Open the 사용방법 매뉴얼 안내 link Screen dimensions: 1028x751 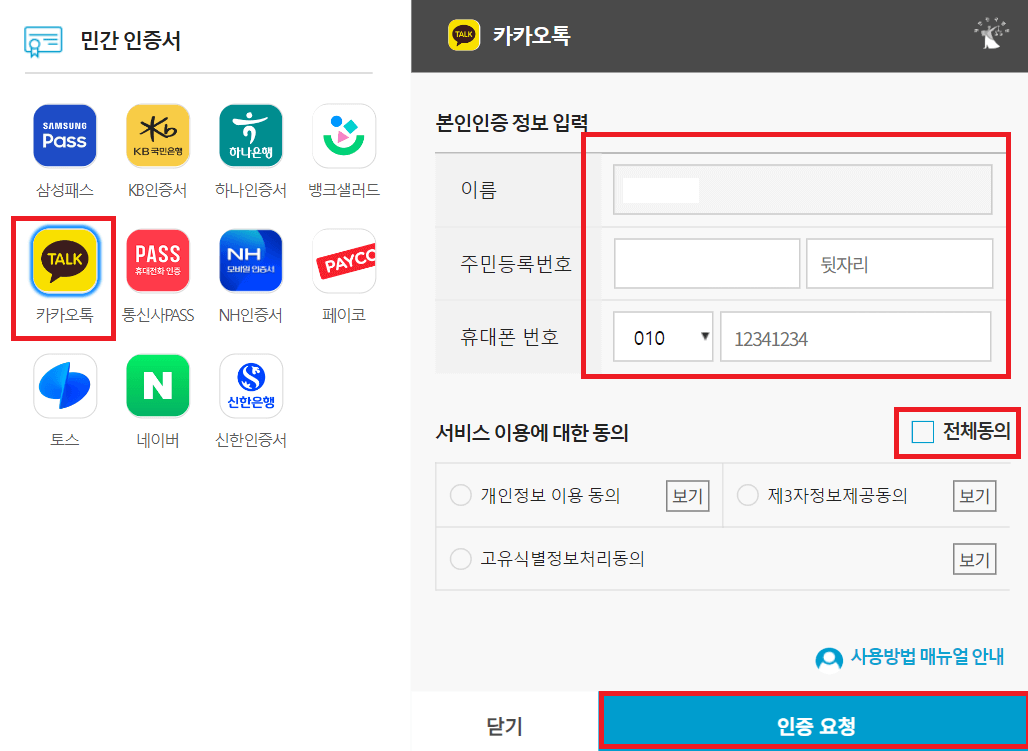927,657
